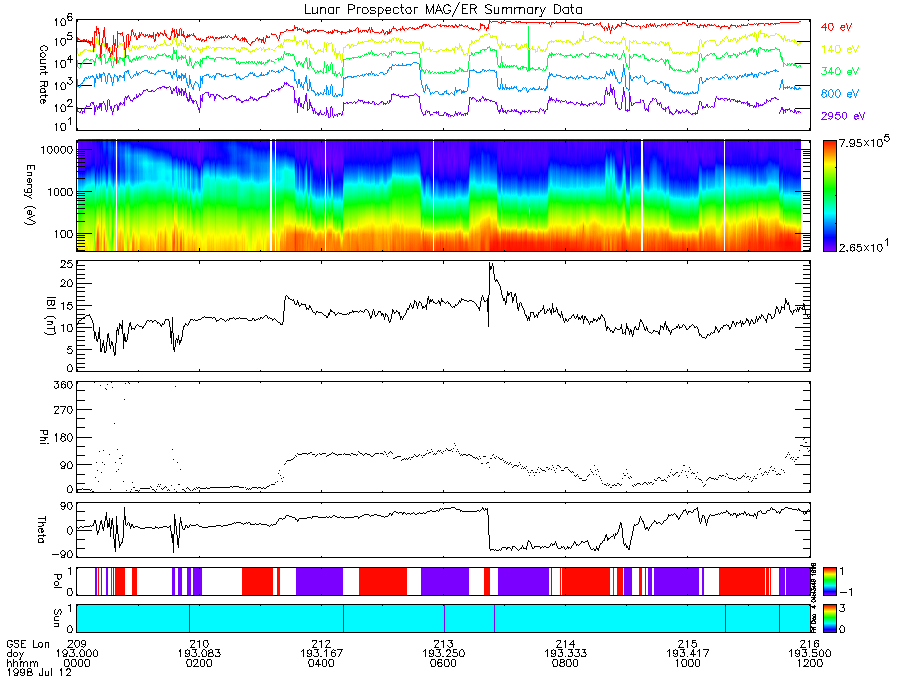Click energy axis tick "10000"
Viewport: 900px width, 700px height.
coord(57,150)
